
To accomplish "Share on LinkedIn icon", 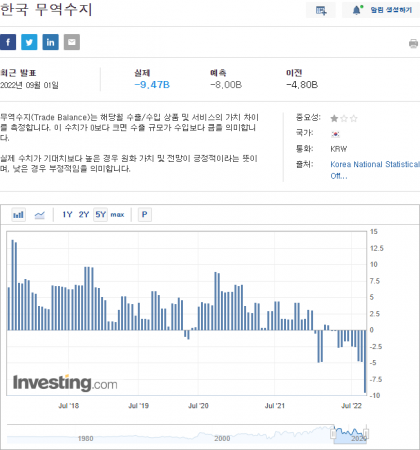I will coord(50,42).
